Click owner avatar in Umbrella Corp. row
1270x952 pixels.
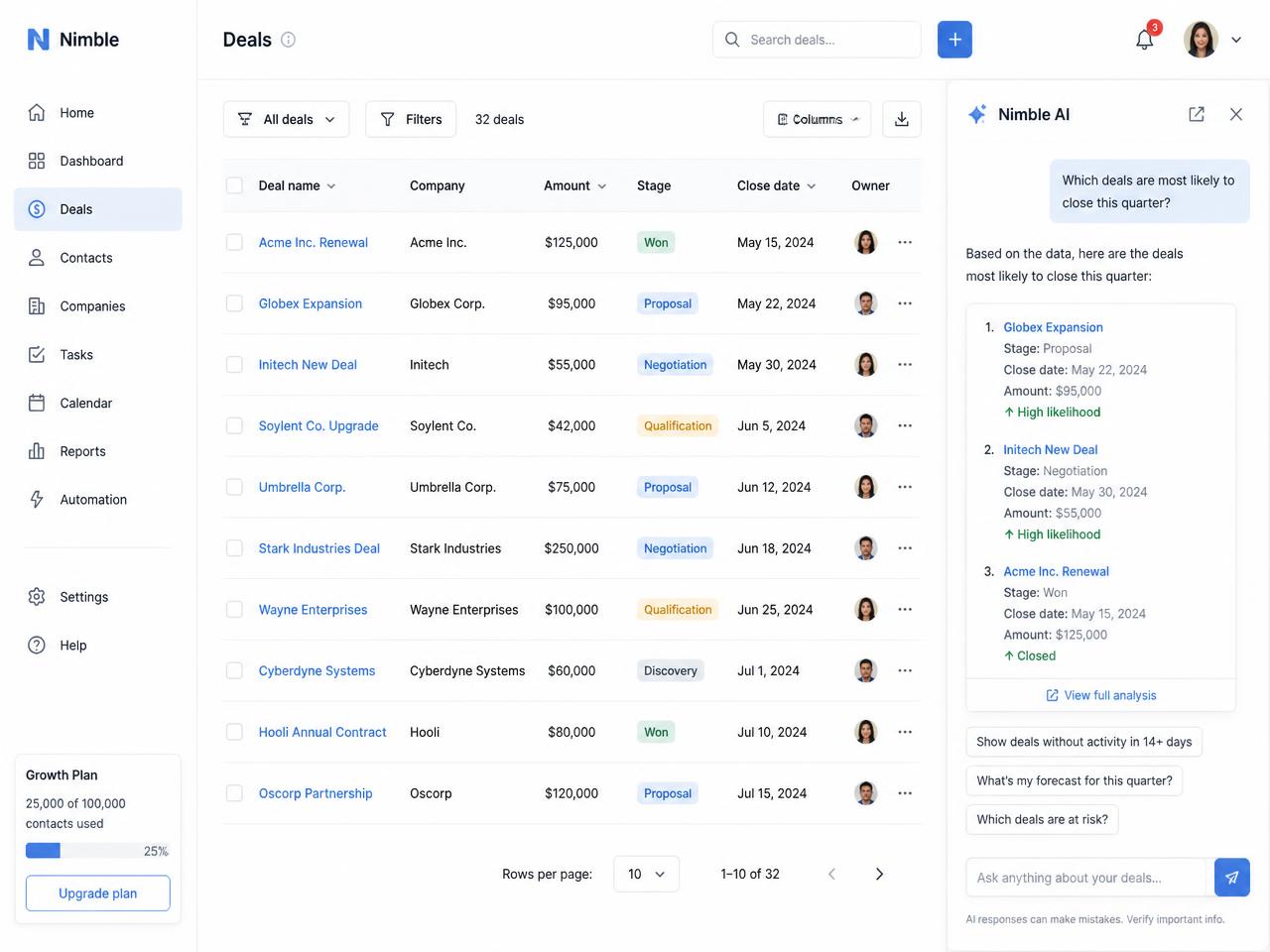[866, 487]
